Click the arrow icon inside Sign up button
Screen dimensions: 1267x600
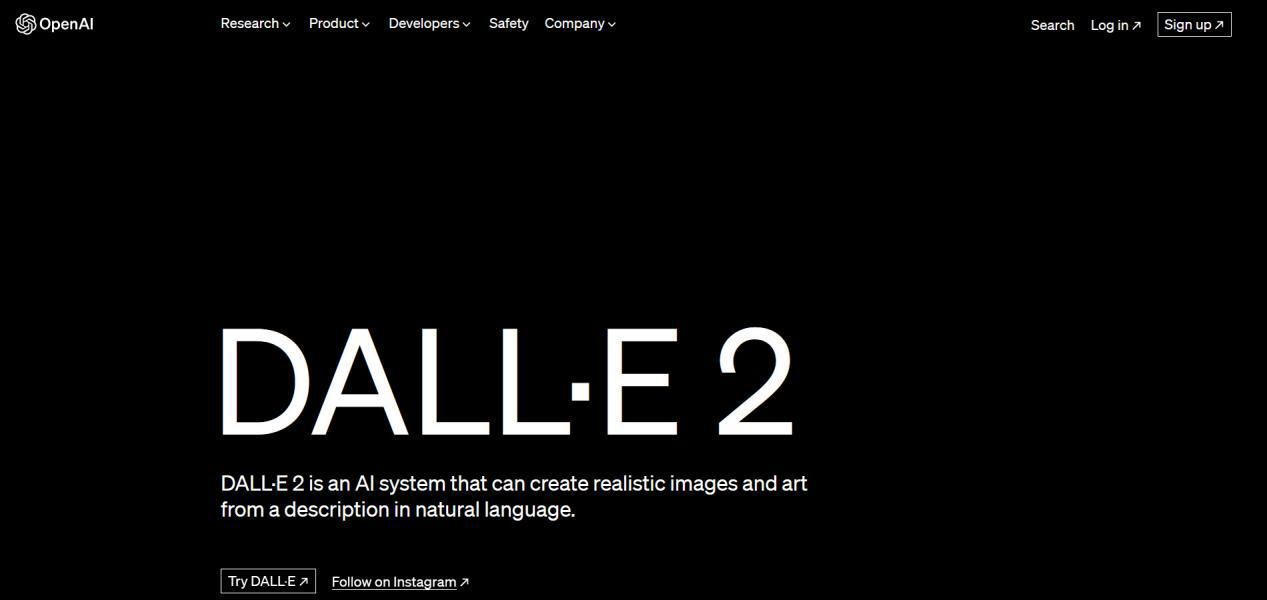[x=1219, y=25]
